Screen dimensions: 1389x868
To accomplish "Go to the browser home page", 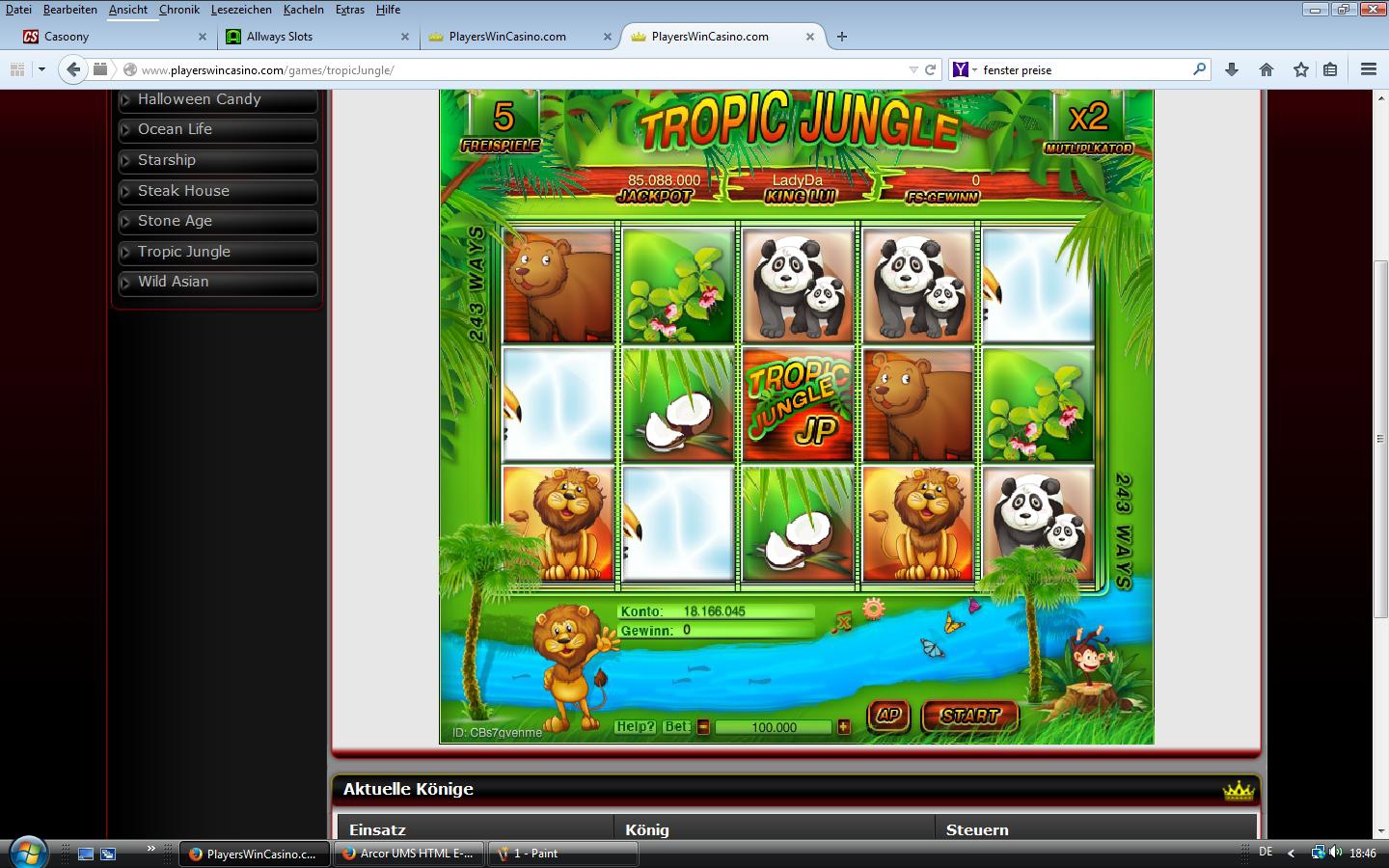I will 1266,69.
